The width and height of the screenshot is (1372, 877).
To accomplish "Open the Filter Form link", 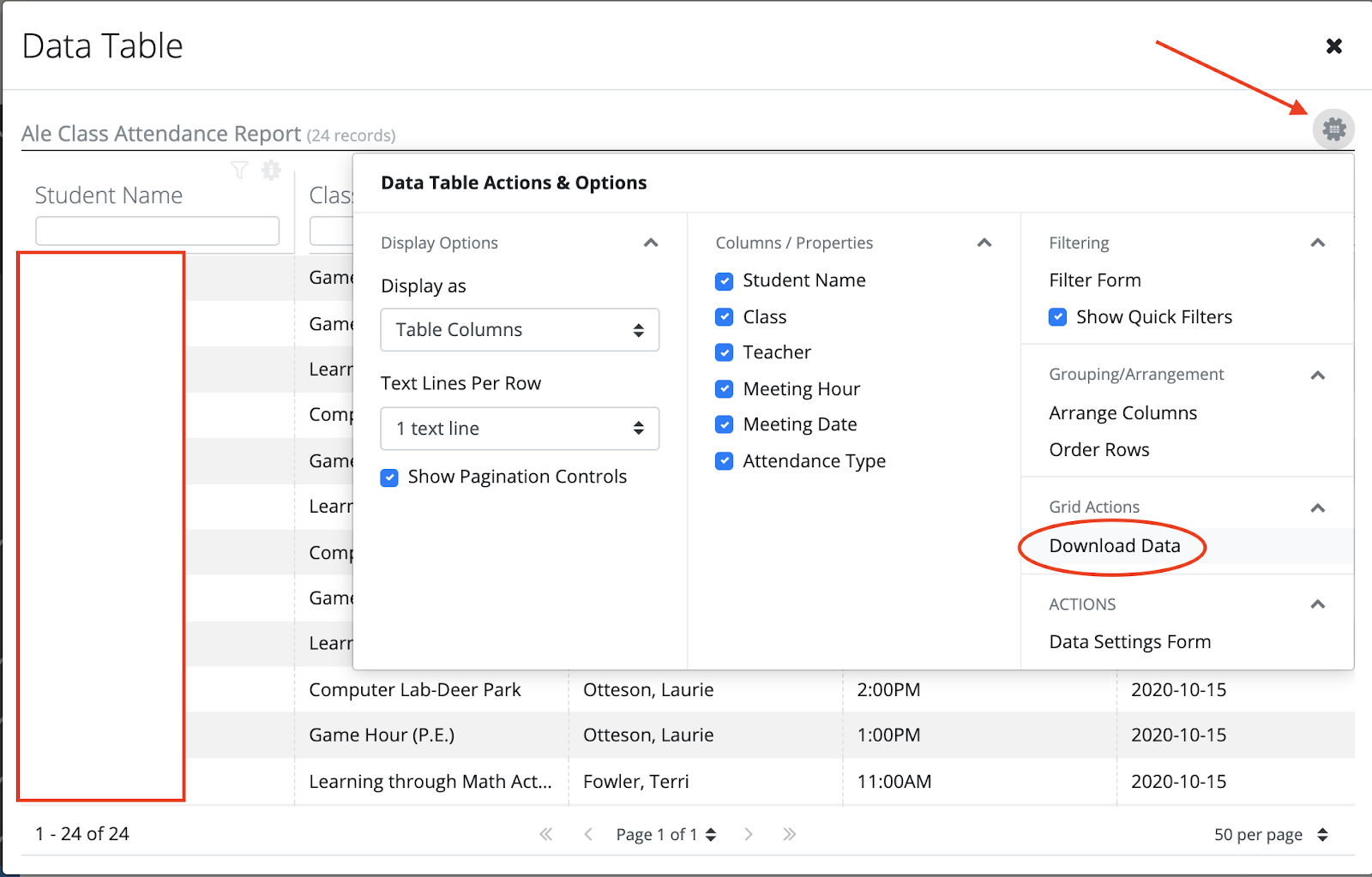I will tap(1095, 280).
